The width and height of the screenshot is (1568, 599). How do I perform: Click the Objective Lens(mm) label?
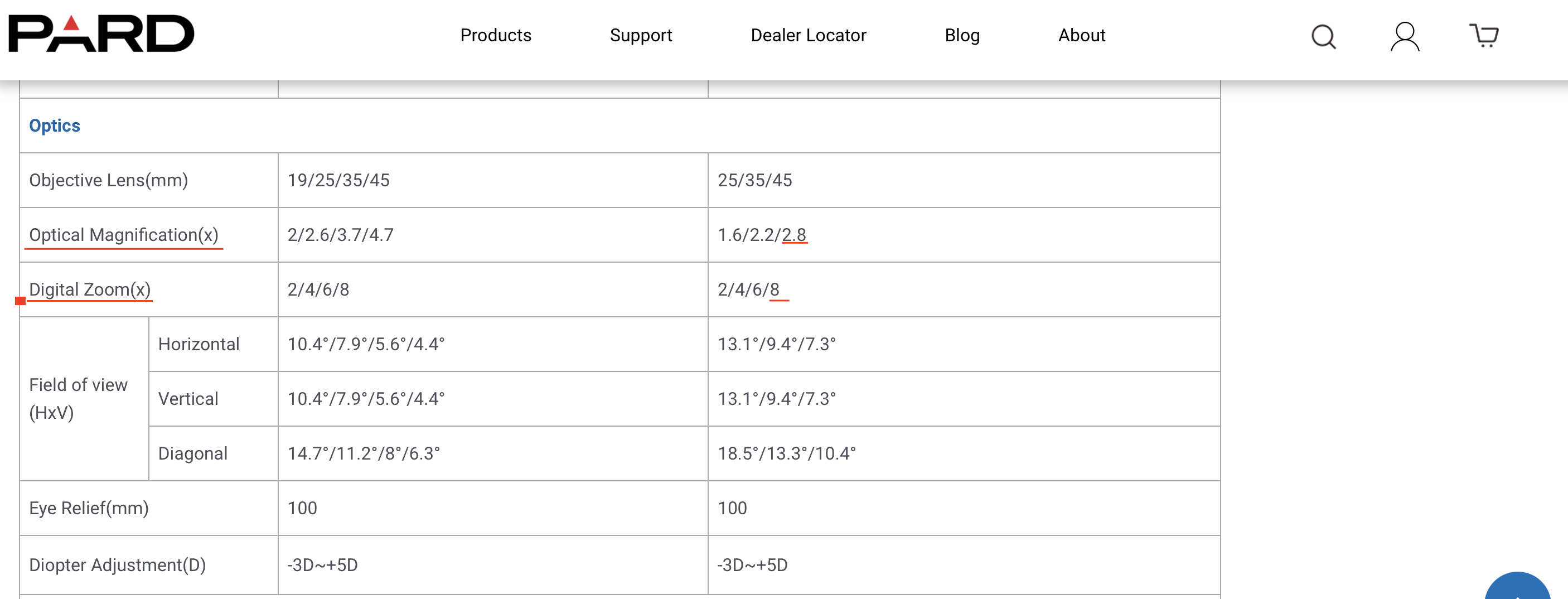point(108,180)
